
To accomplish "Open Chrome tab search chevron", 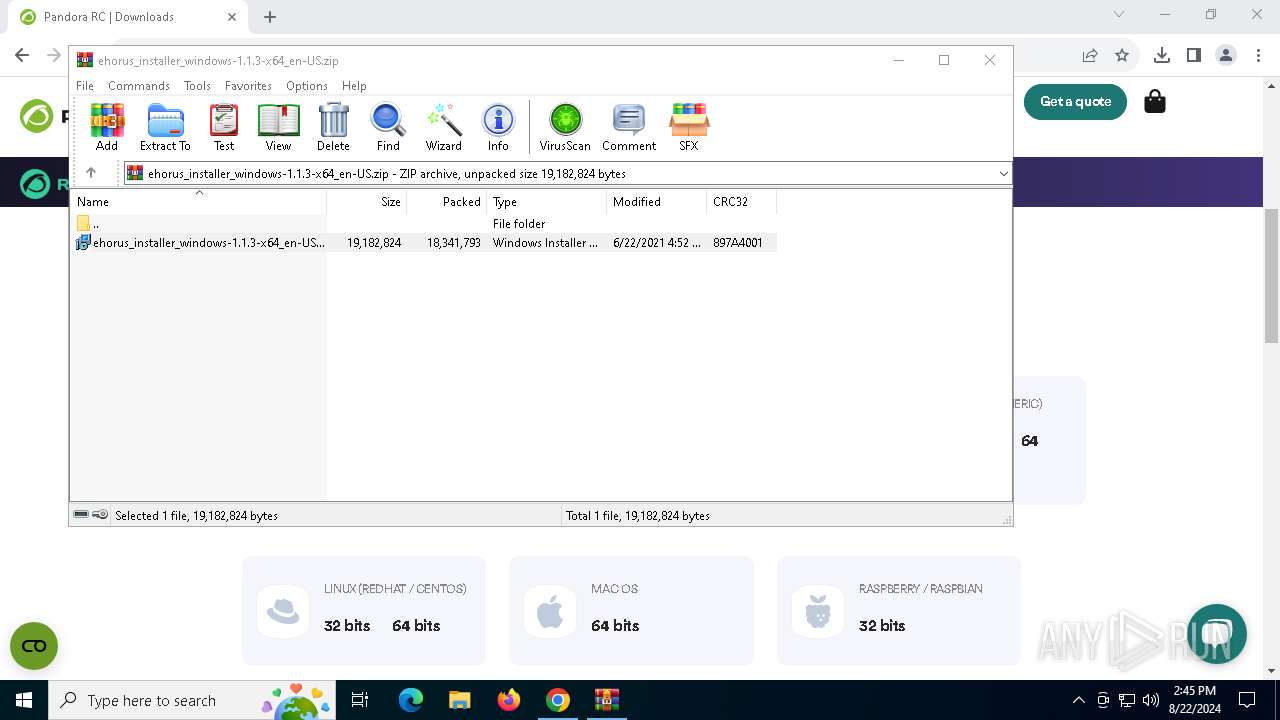I will [1119, 15].
